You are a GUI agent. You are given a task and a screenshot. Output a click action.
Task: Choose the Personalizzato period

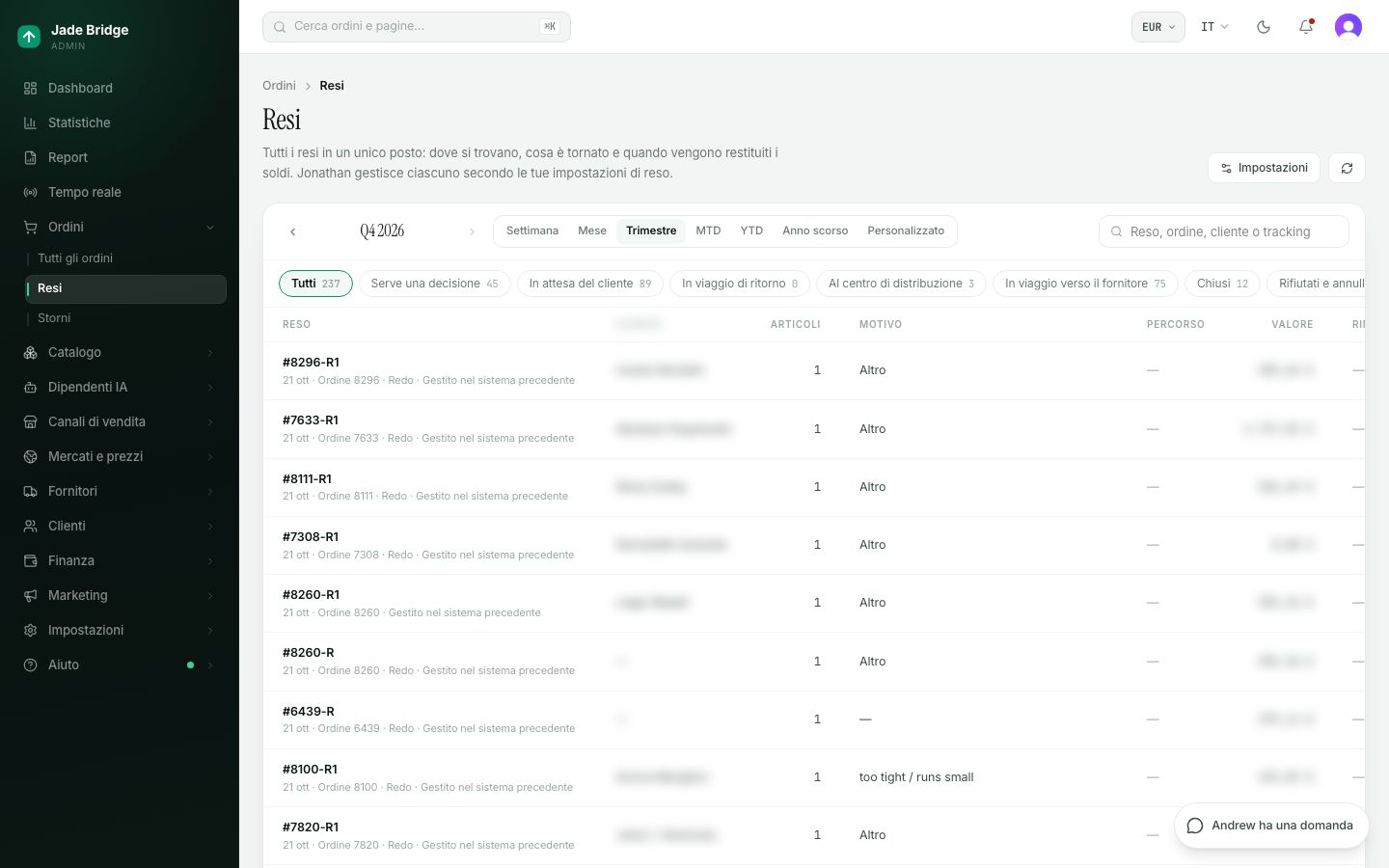906,231
